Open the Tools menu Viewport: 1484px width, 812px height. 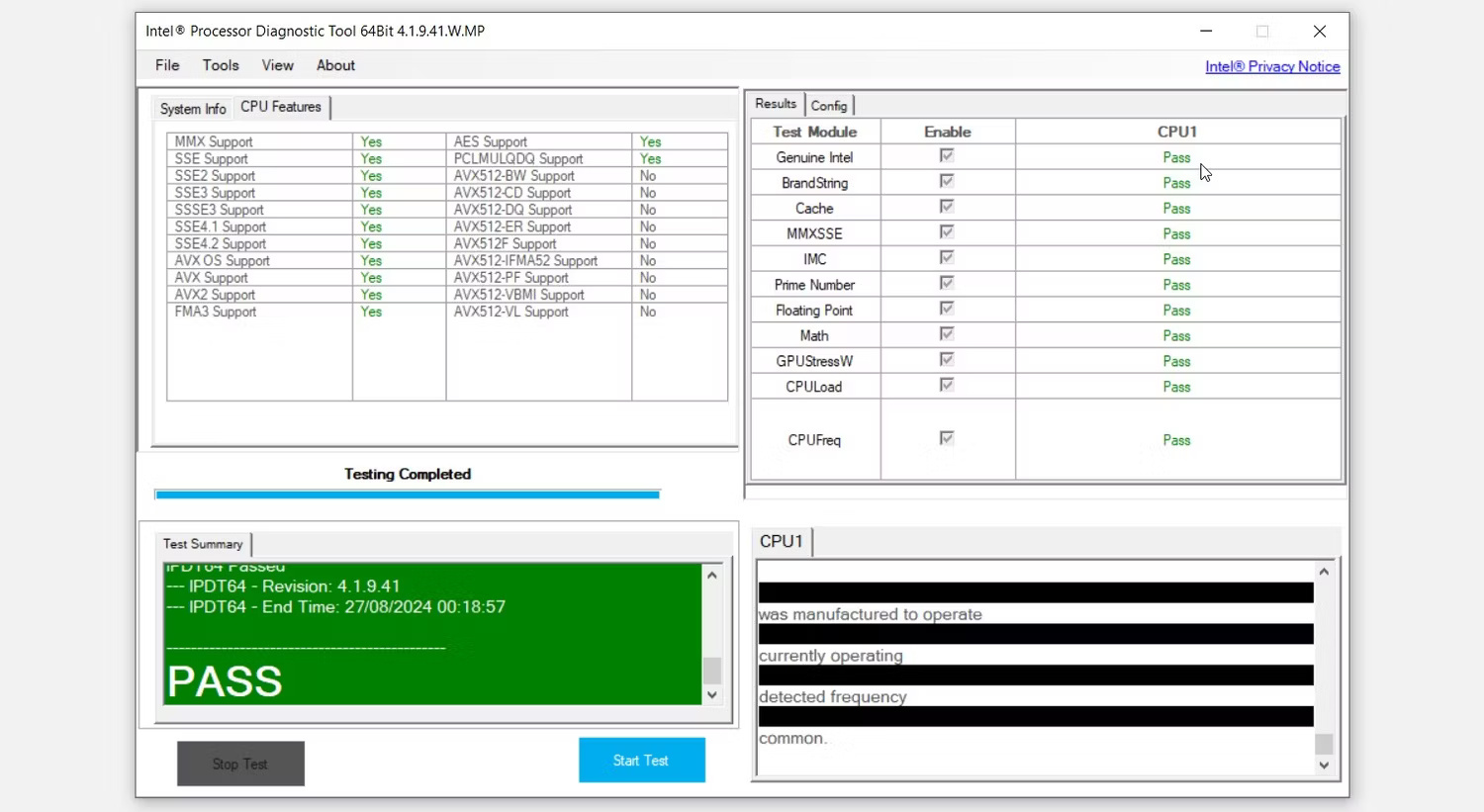coord(221,65)
